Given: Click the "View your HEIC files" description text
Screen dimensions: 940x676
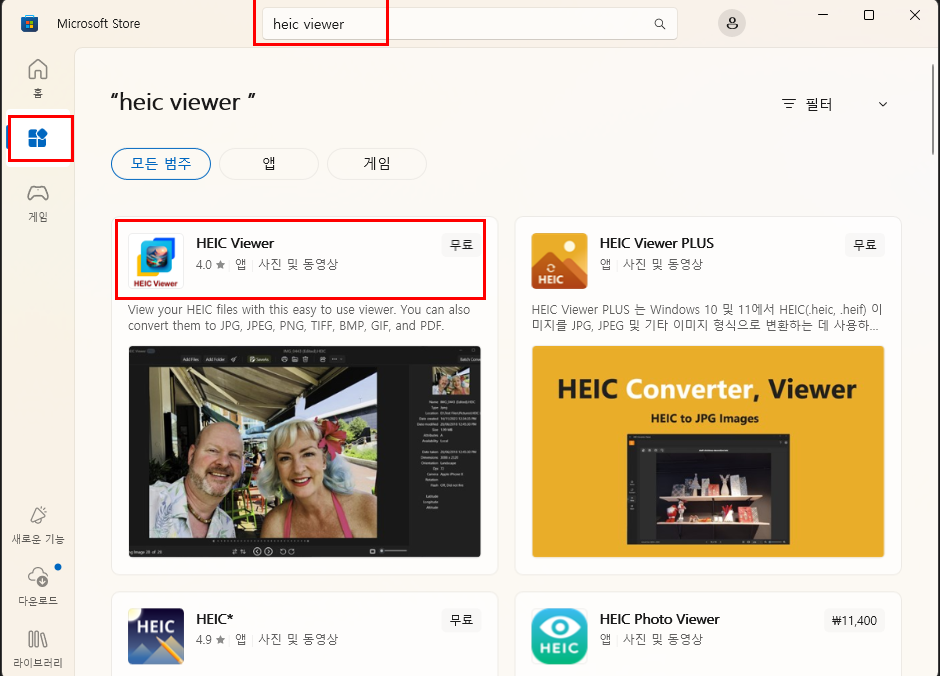Looking at the screenshot, I should pos(299,318).
